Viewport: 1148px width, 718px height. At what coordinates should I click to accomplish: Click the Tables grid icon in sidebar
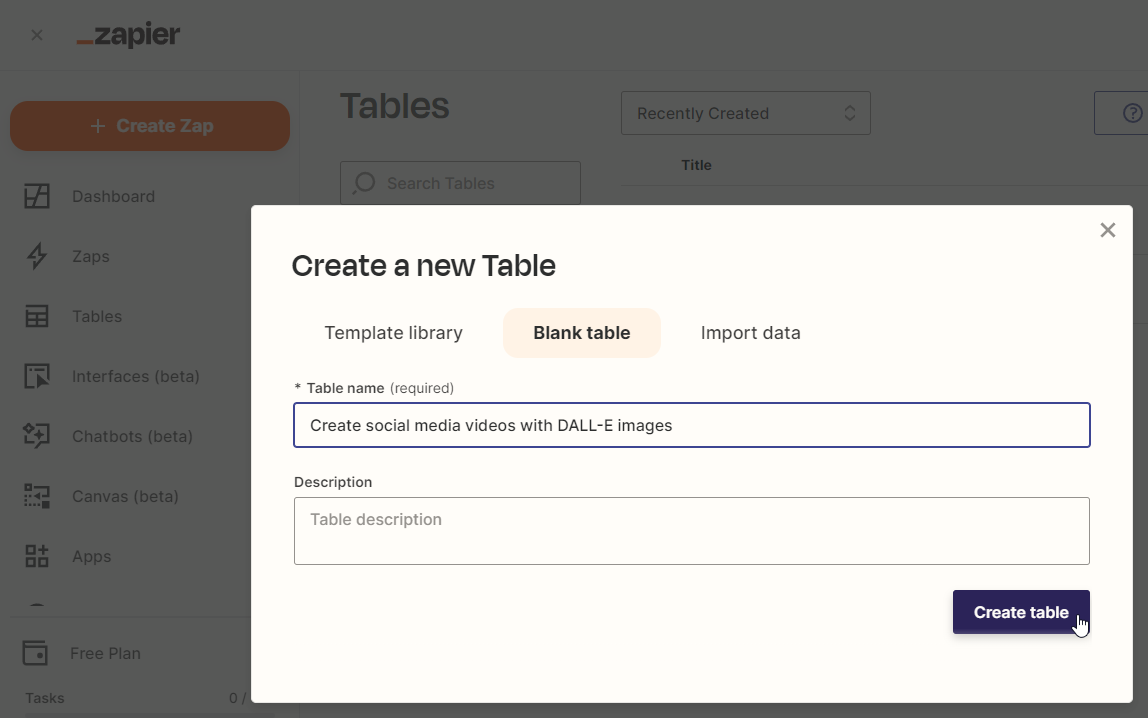pyautogui.click(x=37, y=316)
